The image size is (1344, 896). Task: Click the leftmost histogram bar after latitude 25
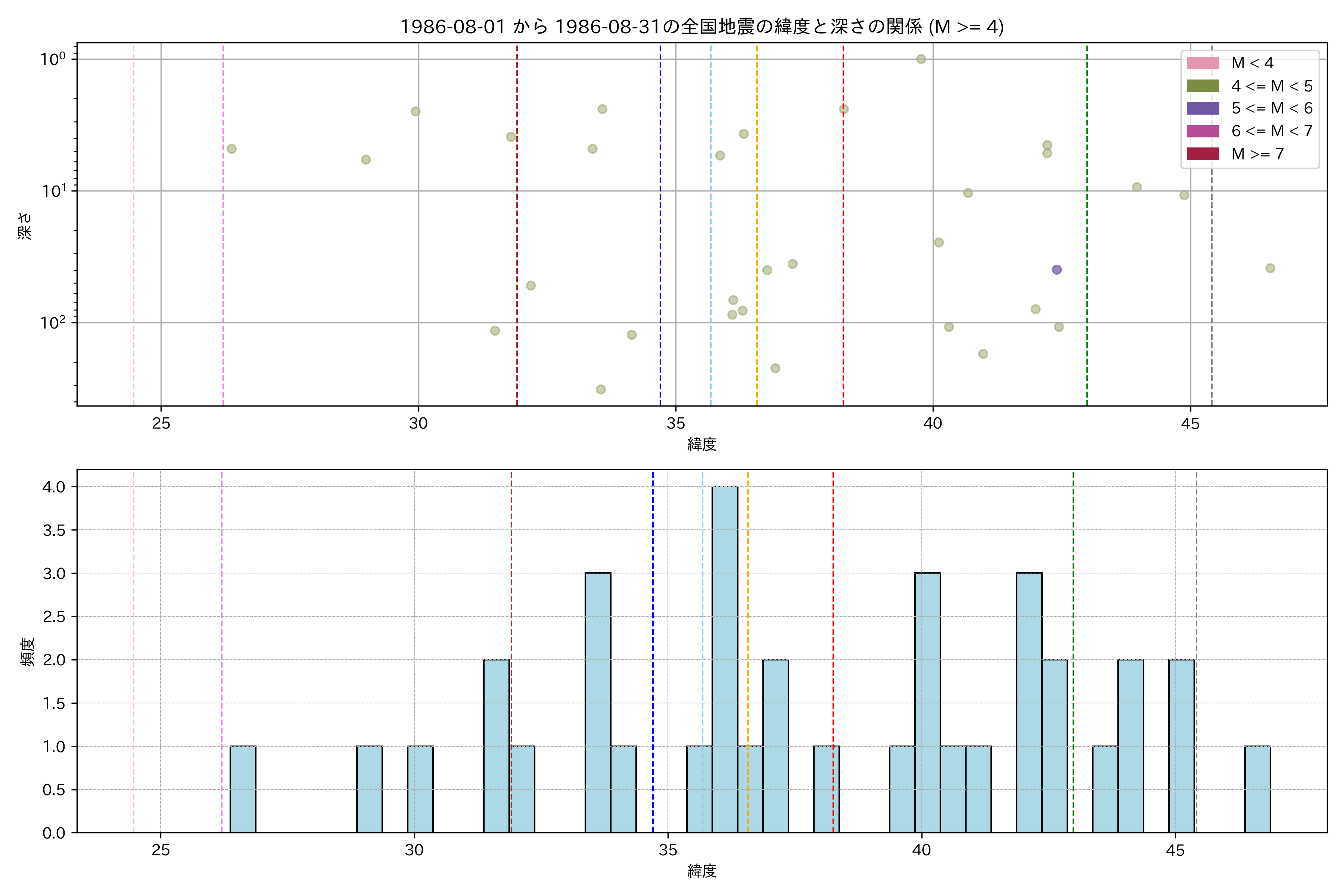pyautogui.click(x=243, y=790)
